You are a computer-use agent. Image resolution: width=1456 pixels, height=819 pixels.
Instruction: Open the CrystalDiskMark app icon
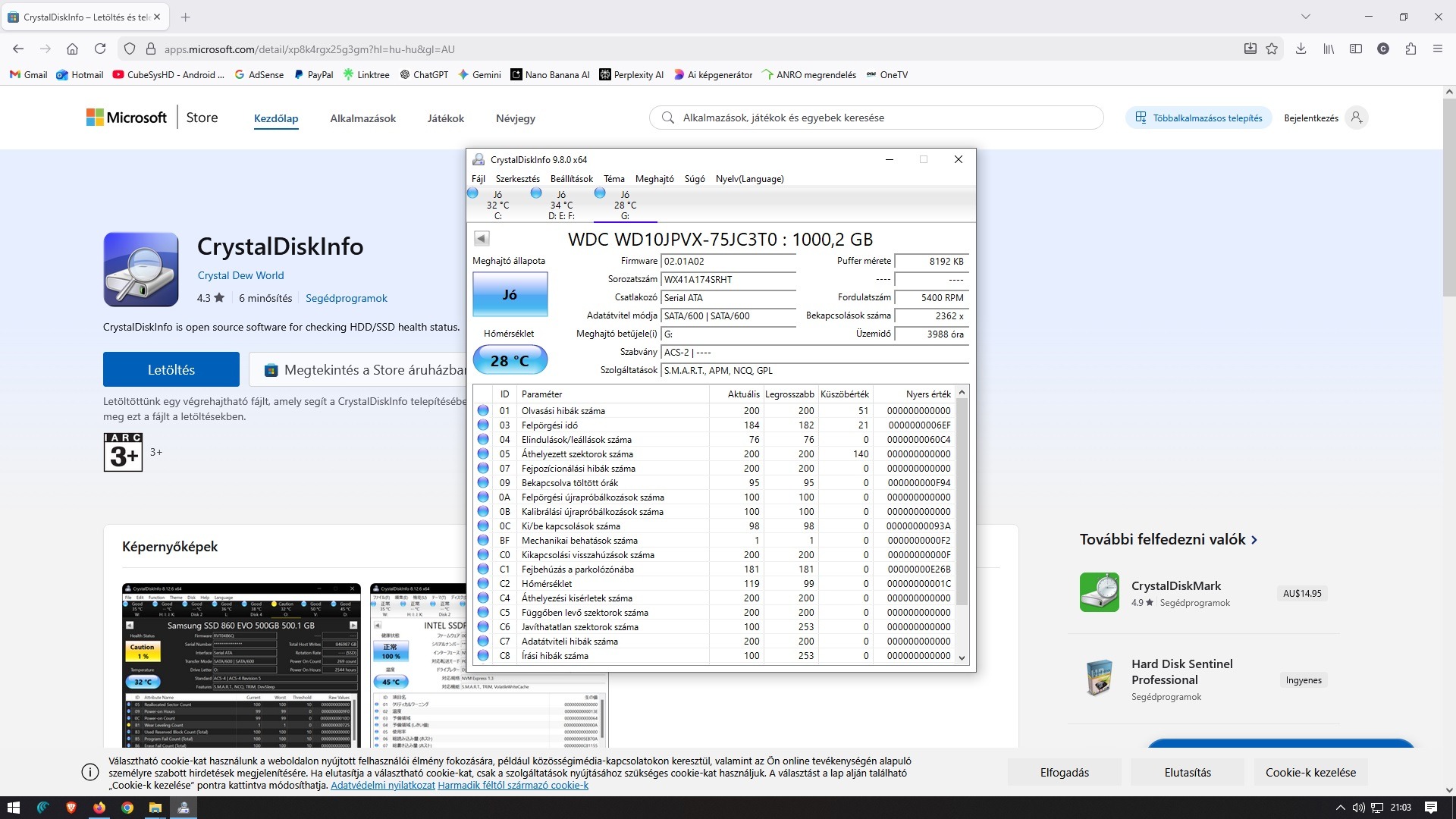coord(1099,592)
